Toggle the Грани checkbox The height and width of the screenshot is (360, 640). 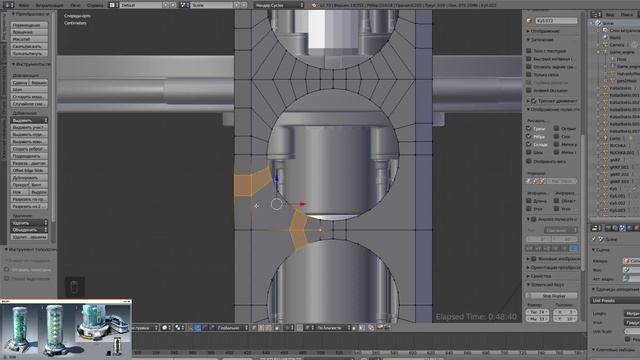(529, 128)
